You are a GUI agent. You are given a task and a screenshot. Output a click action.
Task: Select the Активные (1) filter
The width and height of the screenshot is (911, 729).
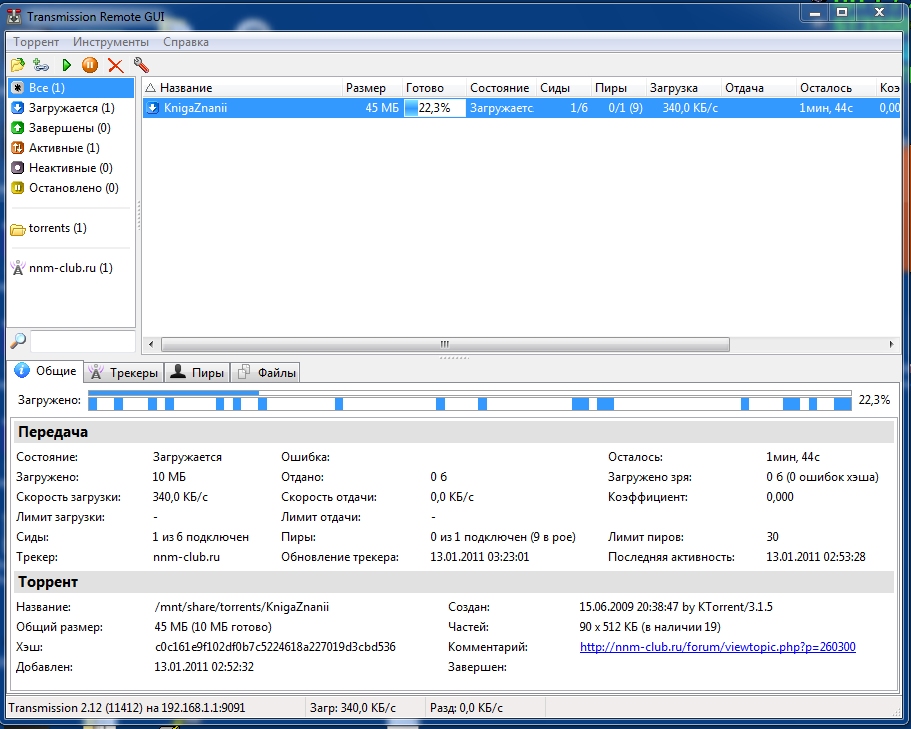coord(71,148)
